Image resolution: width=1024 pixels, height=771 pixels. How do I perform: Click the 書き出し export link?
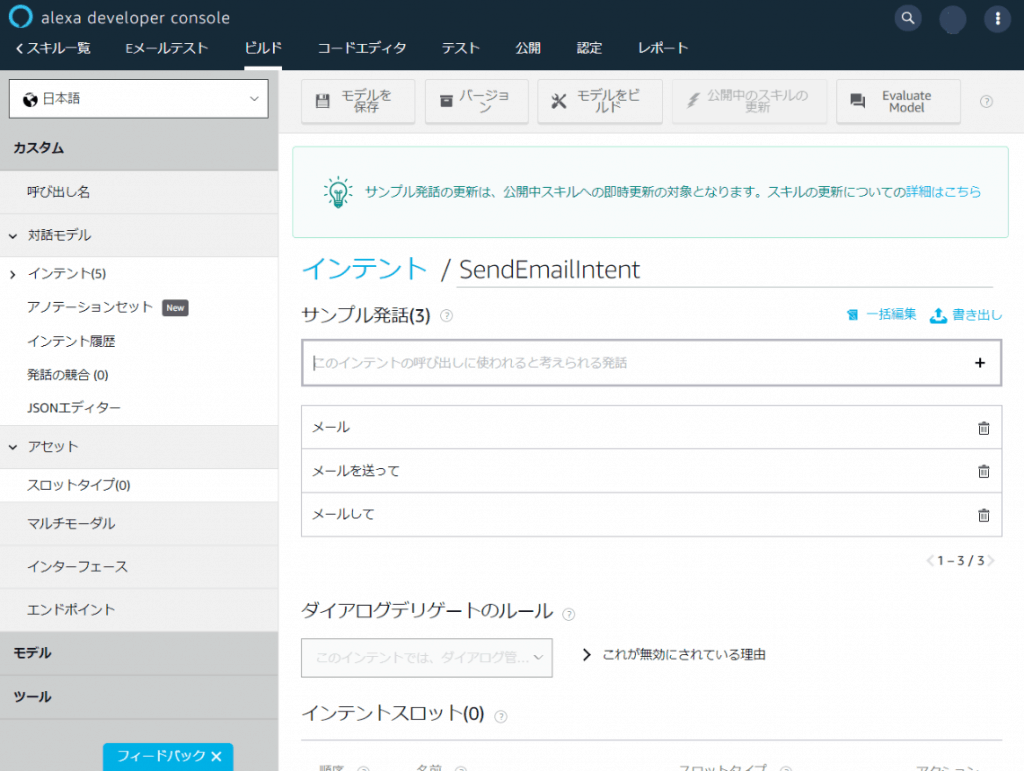pos(966,315)
